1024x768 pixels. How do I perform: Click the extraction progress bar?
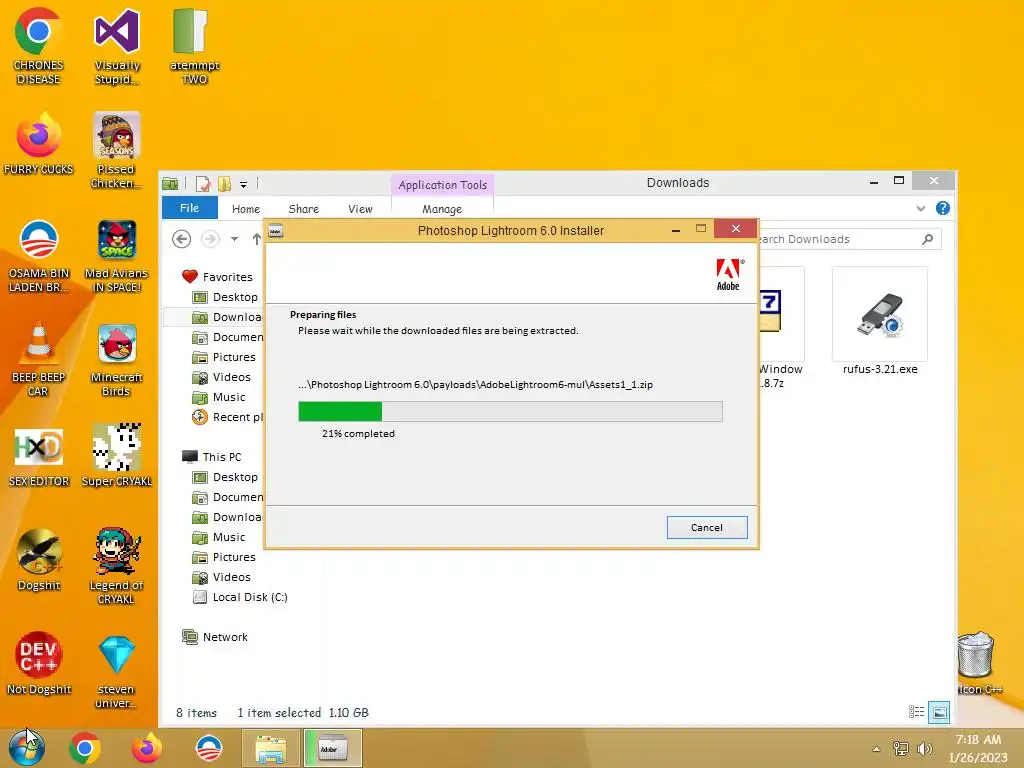coord(510,411)
